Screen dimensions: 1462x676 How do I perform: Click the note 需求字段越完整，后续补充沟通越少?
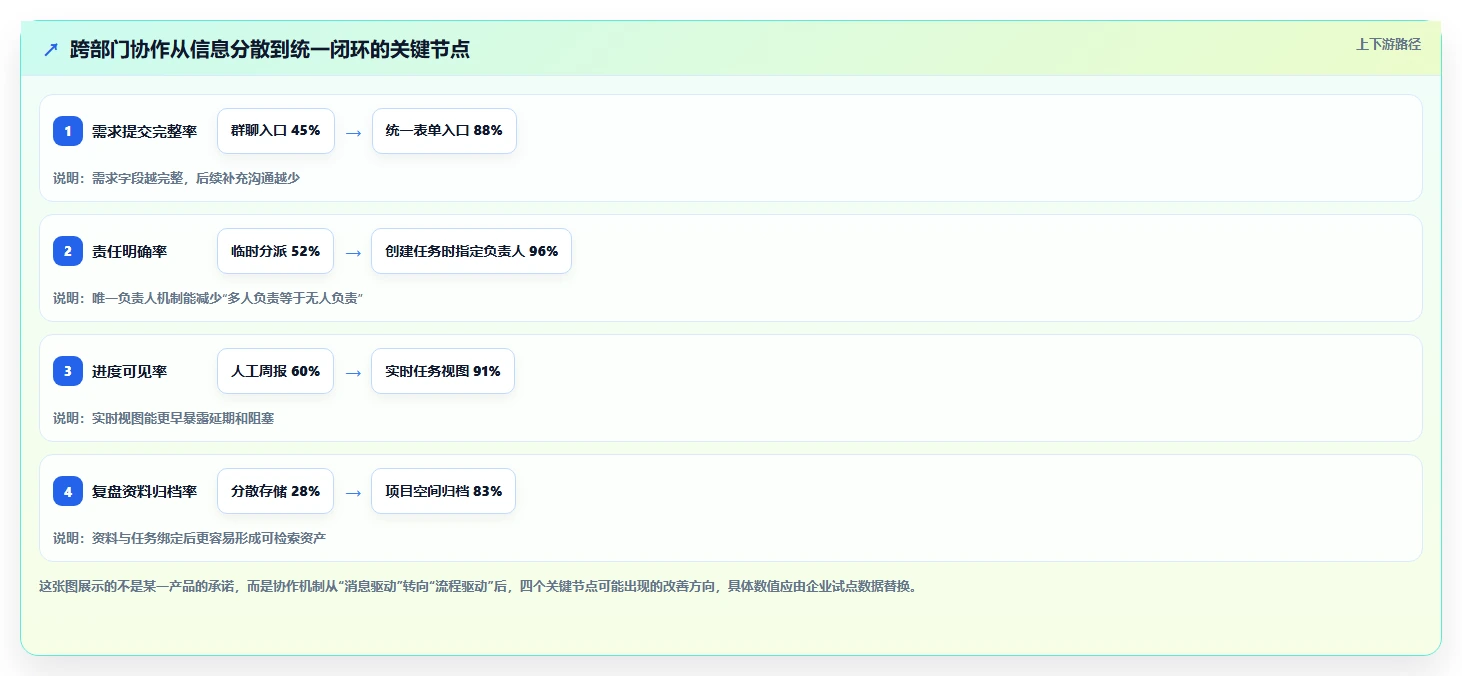176,178
